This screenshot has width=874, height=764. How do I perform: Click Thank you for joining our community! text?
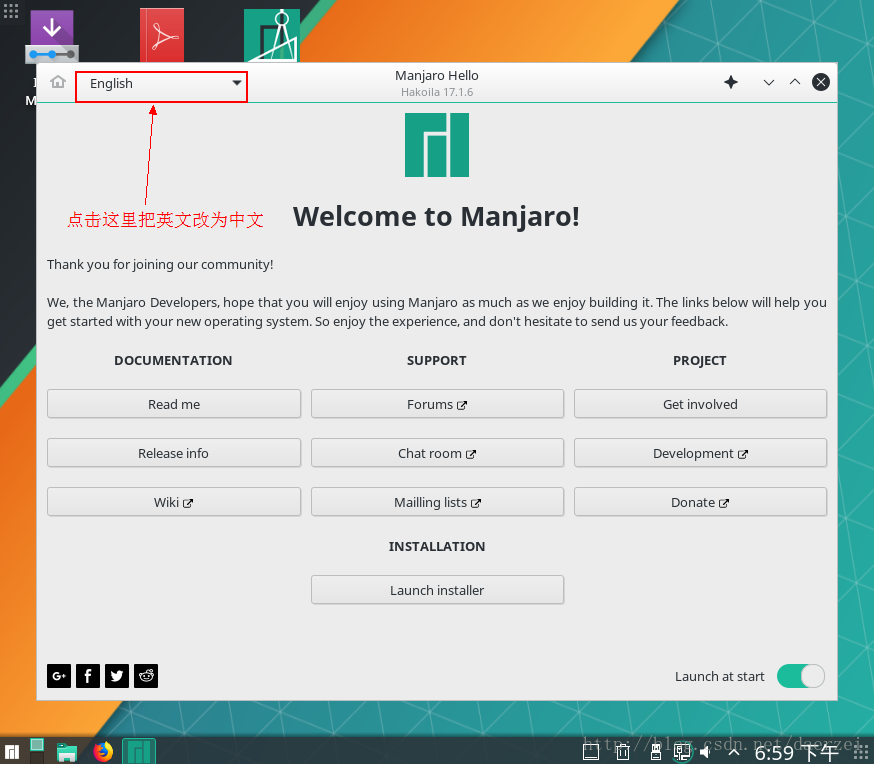point(160,264)
